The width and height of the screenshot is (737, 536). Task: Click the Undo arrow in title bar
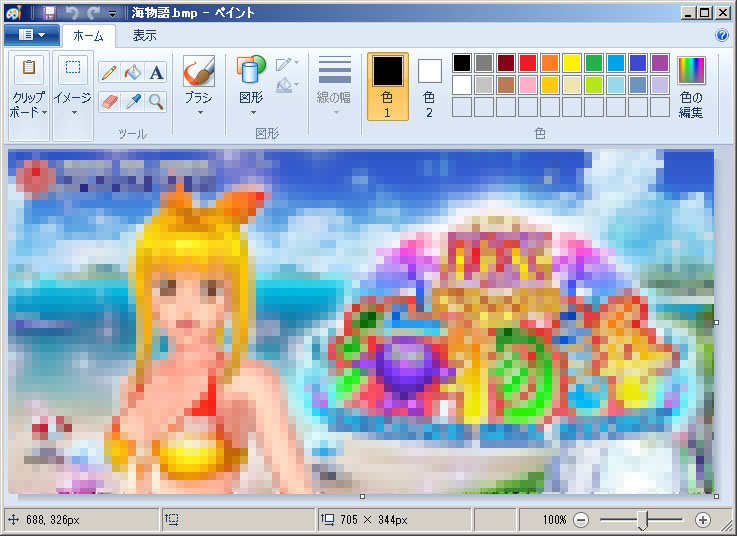72,13
